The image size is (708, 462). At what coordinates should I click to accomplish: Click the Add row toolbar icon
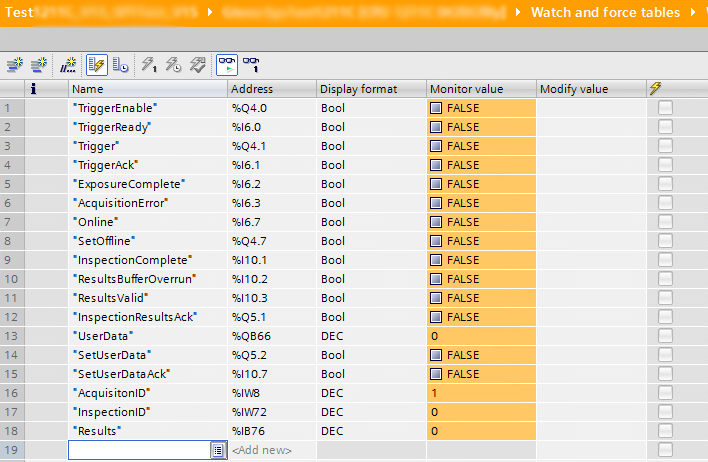coord(38,63)
